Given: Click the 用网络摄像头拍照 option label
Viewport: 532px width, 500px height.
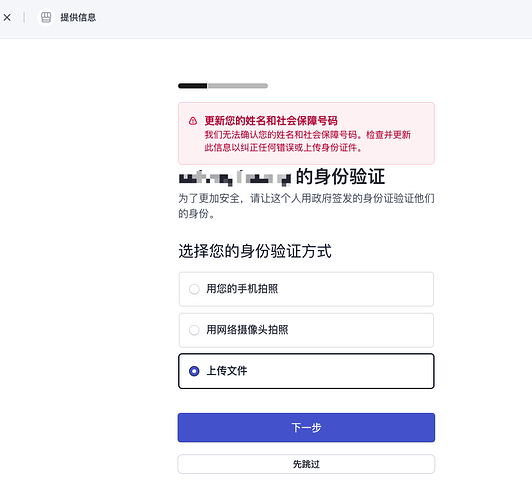Looking at the screenshot, I should click(x=247, y=330).
